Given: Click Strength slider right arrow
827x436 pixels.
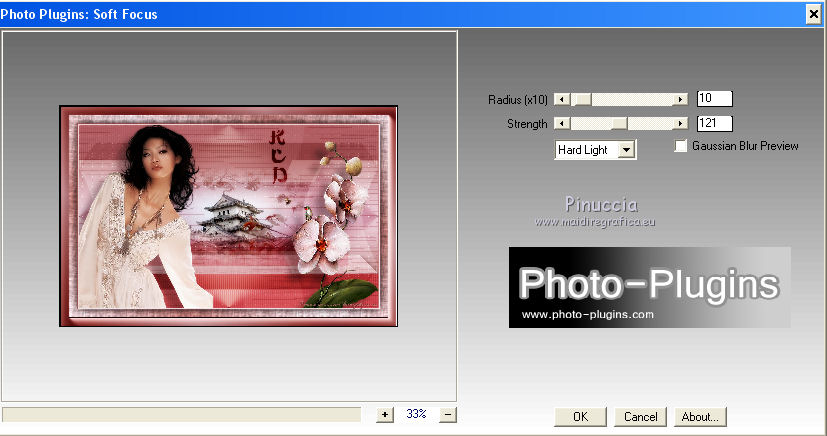Looking at the screenshot, I should click(680, 124).
